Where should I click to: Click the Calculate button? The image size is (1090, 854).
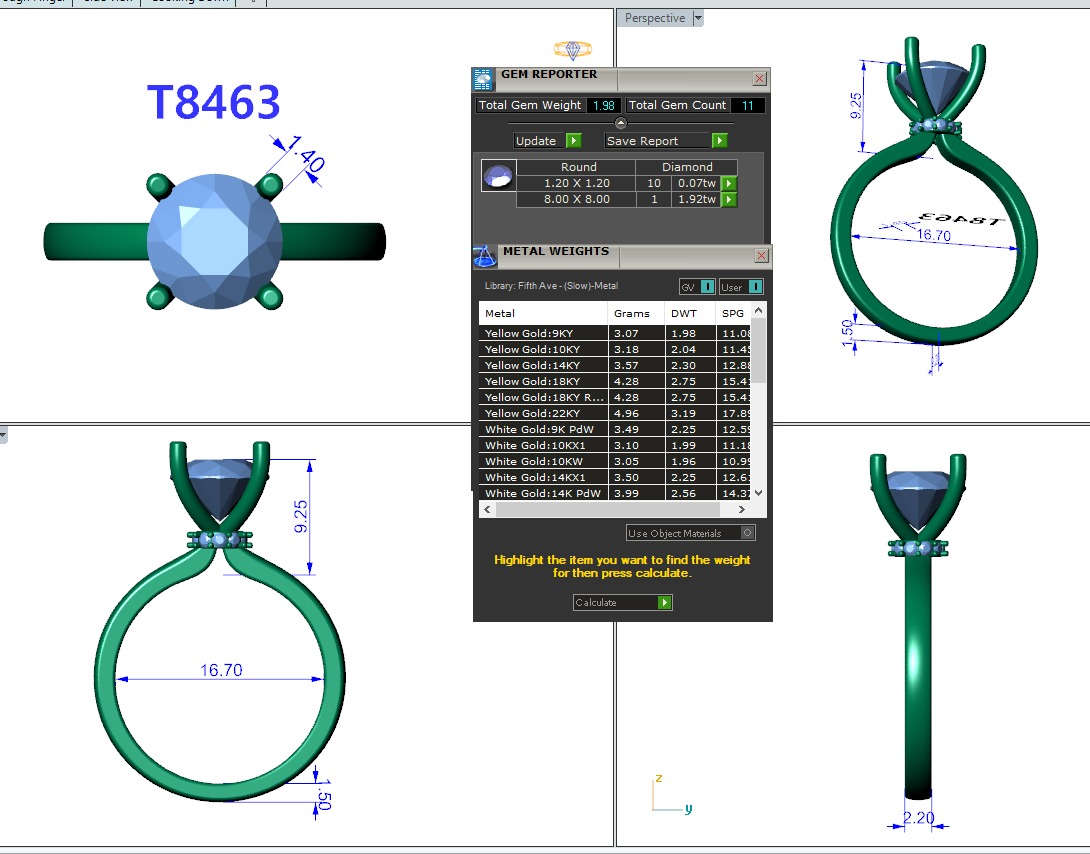614,602
